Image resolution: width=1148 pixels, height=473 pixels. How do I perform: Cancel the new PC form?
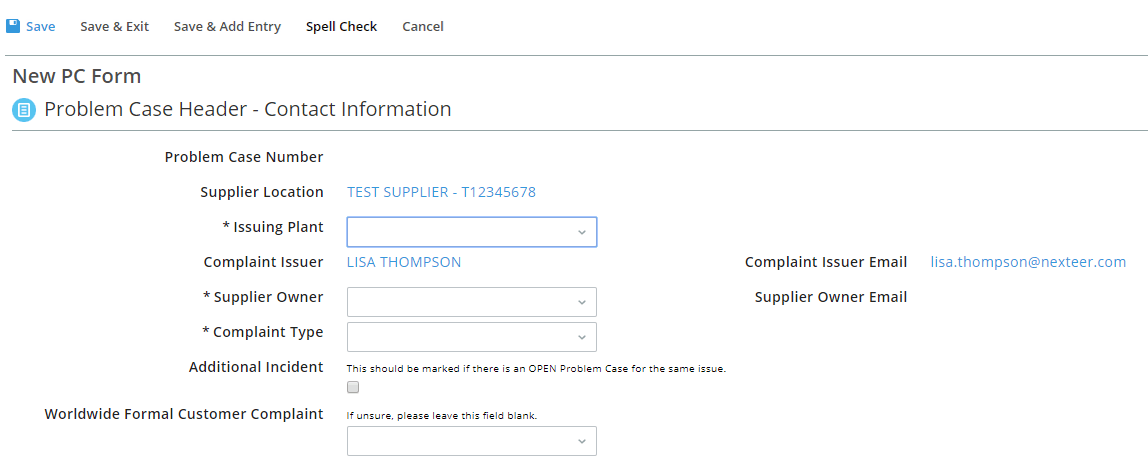click(422, 26)
